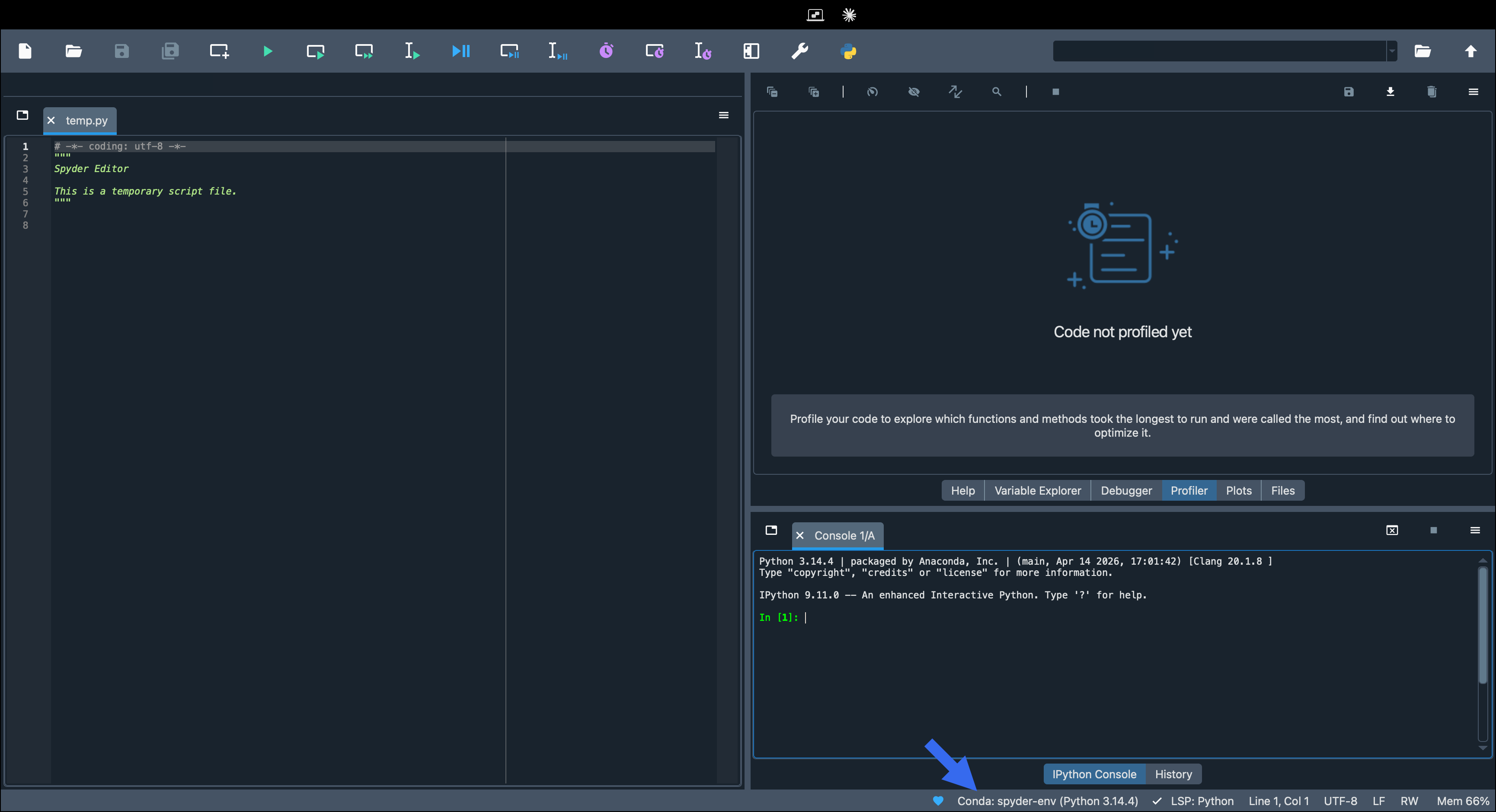1496x812 pixels.
Task: Click the working directory path field
Action: [1220, 51]
